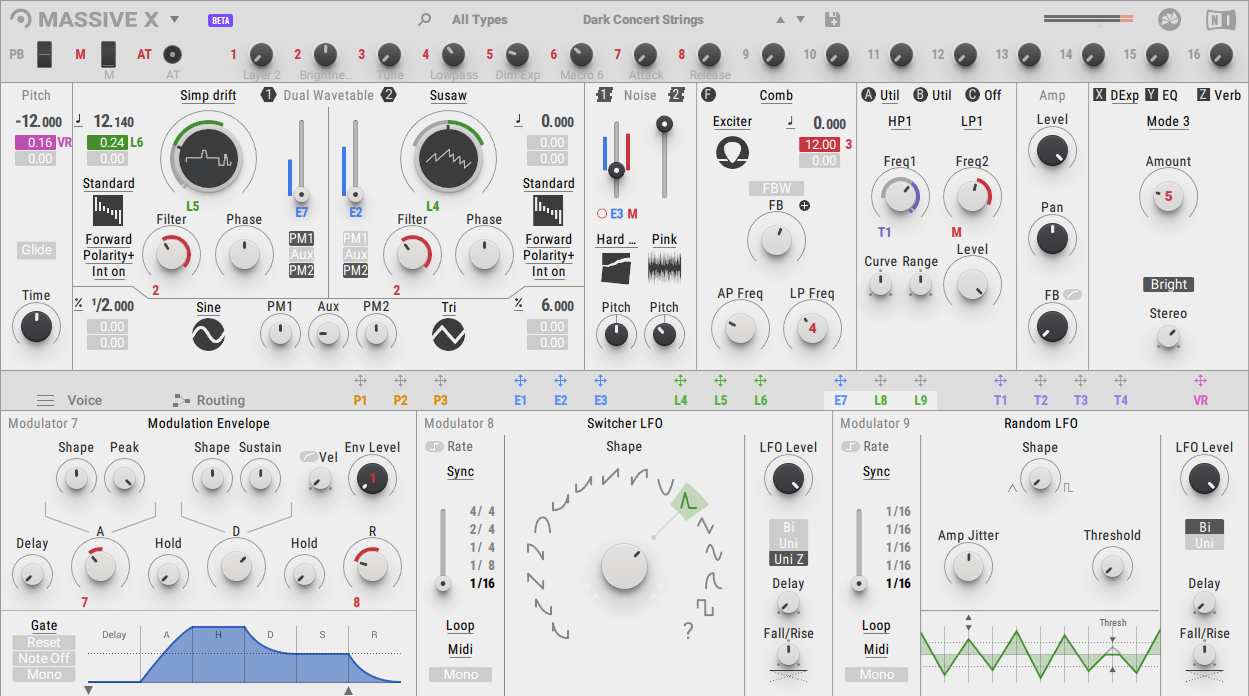Open the All Types filter dropdown

(x=479, y=20)
